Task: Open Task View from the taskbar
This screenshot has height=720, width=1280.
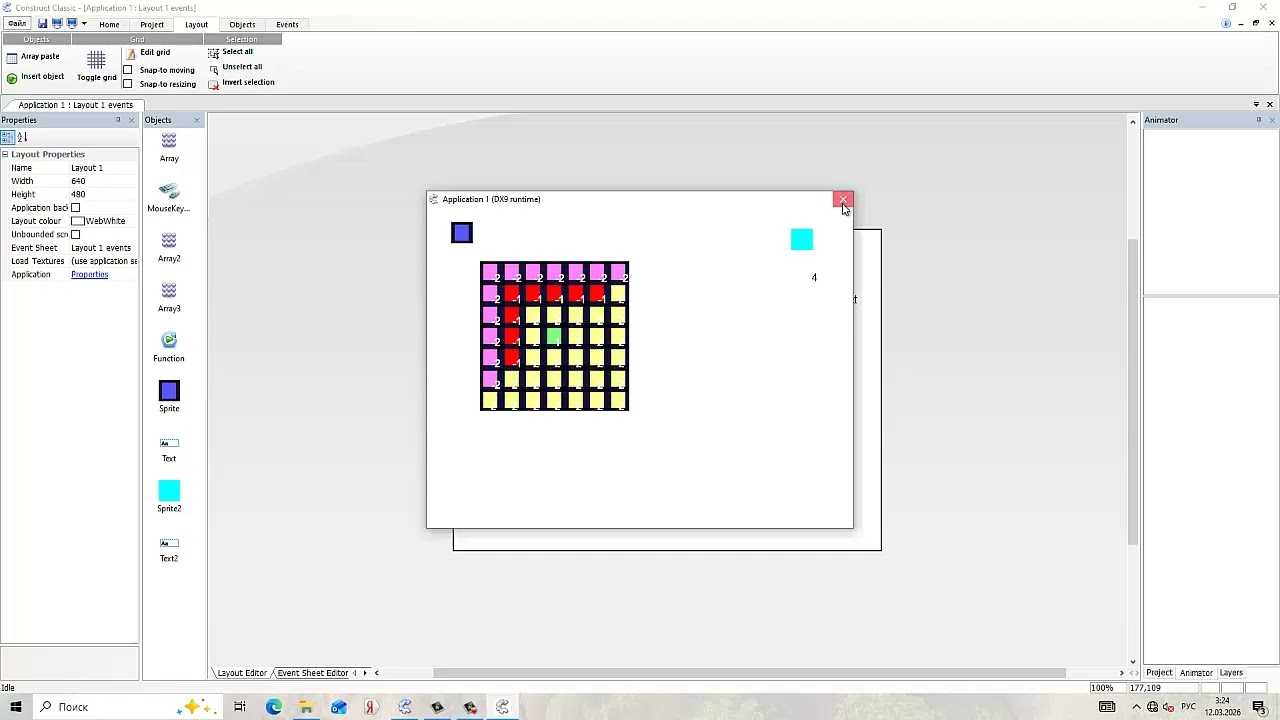Action: [240, 707]
